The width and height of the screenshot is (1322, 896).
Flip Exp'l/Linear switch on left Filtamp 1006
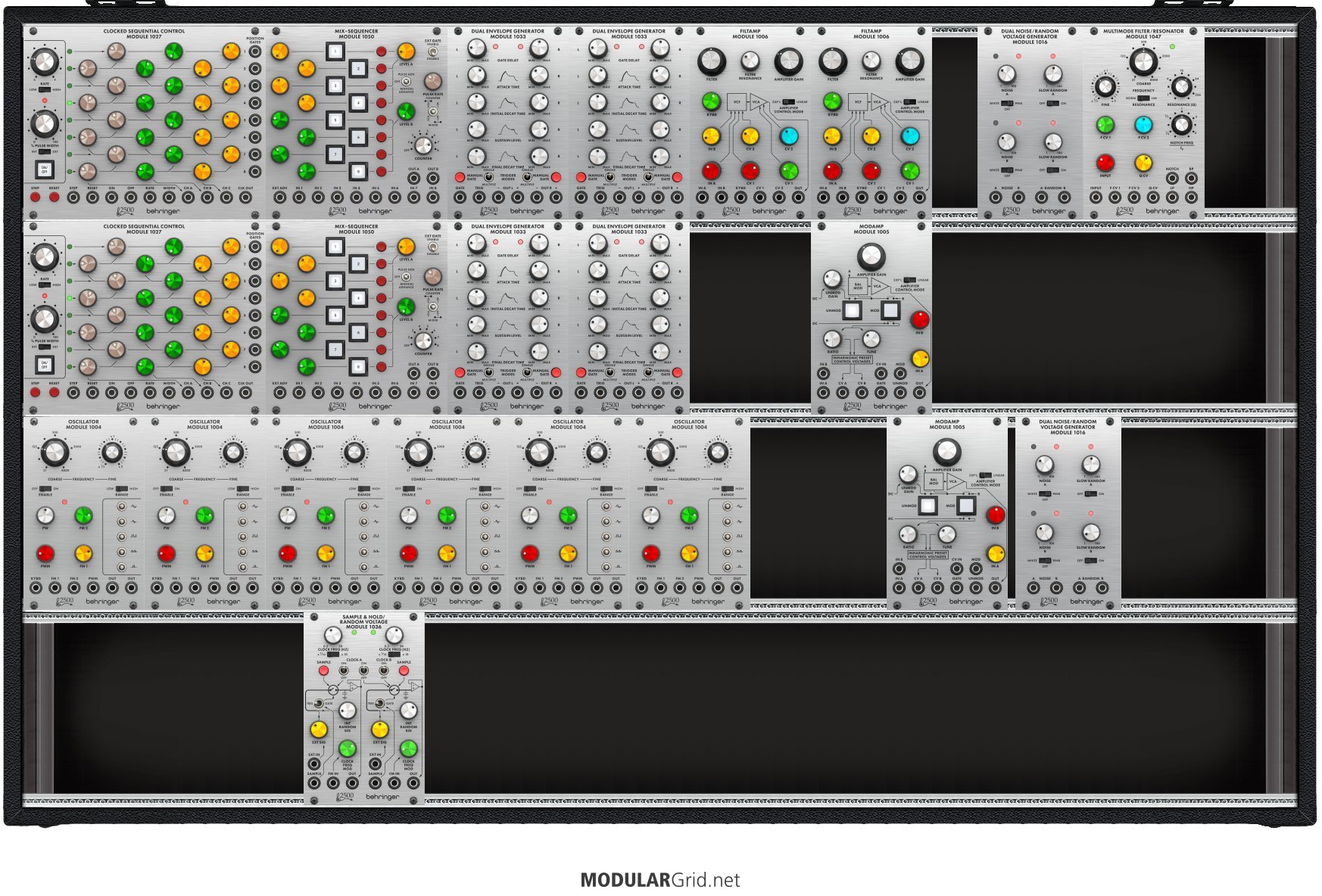(x=788, y=101)
